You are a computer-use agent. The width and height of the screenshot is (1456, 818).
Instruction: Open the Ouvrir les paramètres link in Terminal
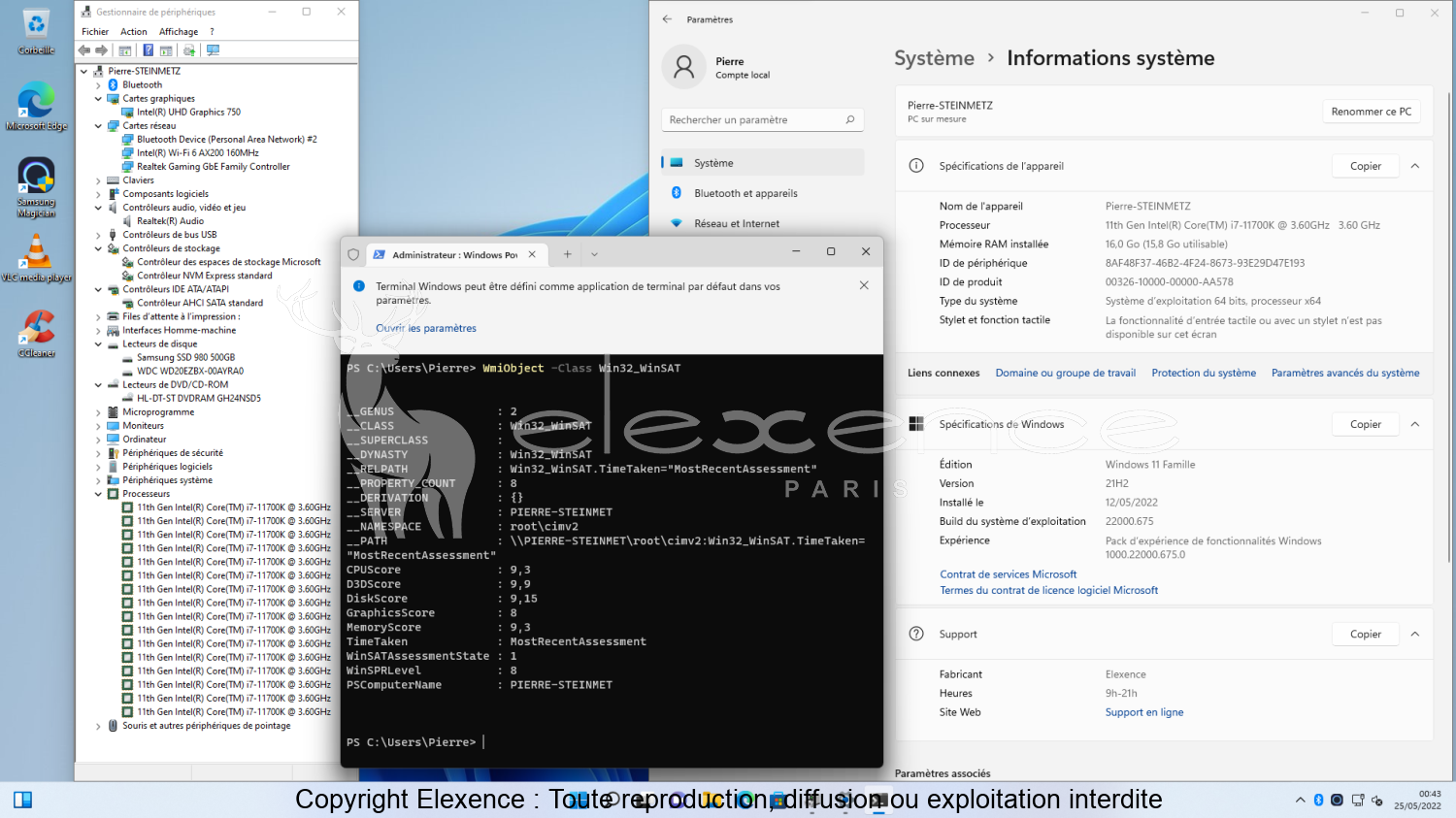(426, 328)
